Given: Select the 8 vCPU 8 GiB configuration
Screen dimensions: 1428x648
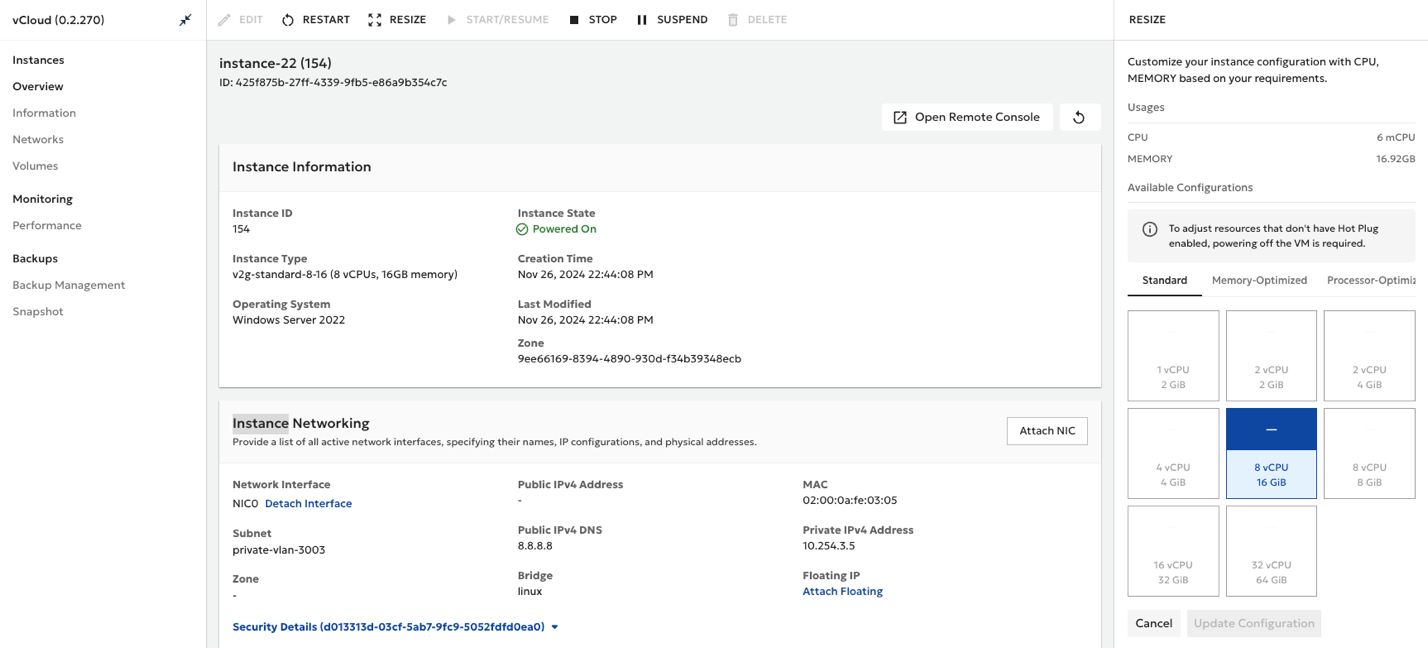Looking at the screenshot, I should coord(1369,453).
